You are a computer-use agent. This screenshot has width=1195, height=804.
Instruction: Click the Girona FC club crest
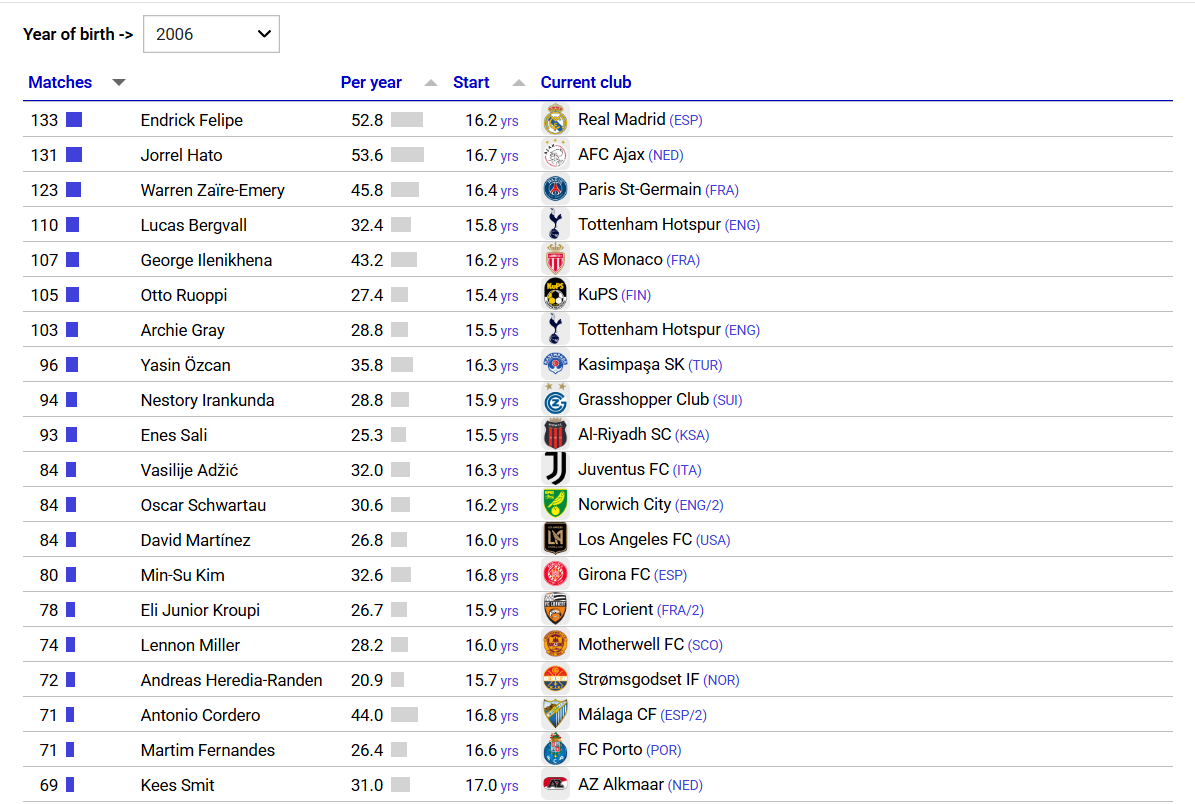556,575
